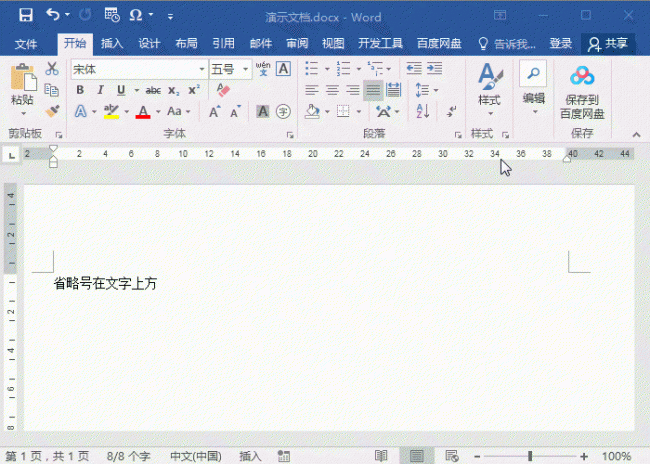Click the Multilevel List icon

[376, 68]
